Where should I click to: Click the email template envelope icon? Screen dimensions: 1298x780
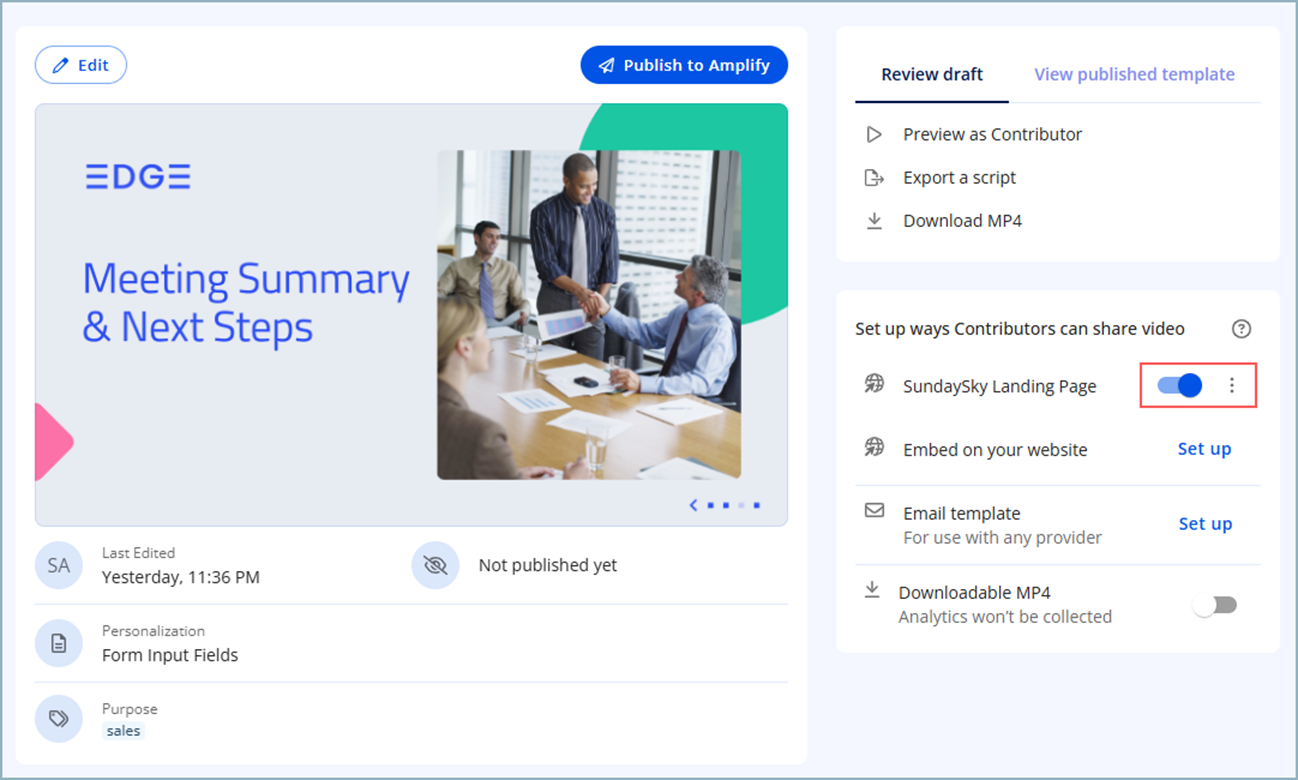click(874, 511)
